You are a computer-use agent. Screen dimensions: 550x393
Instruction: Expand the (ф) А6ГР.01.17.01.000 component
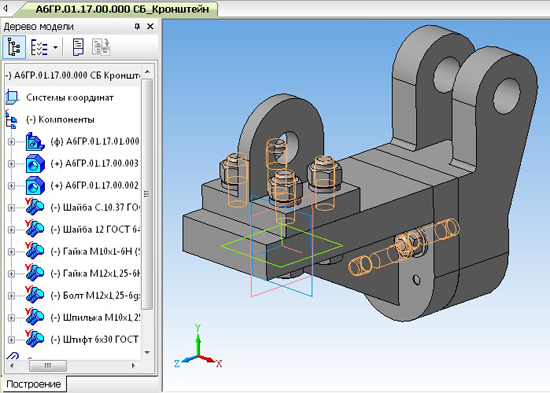tap(11, 142)
